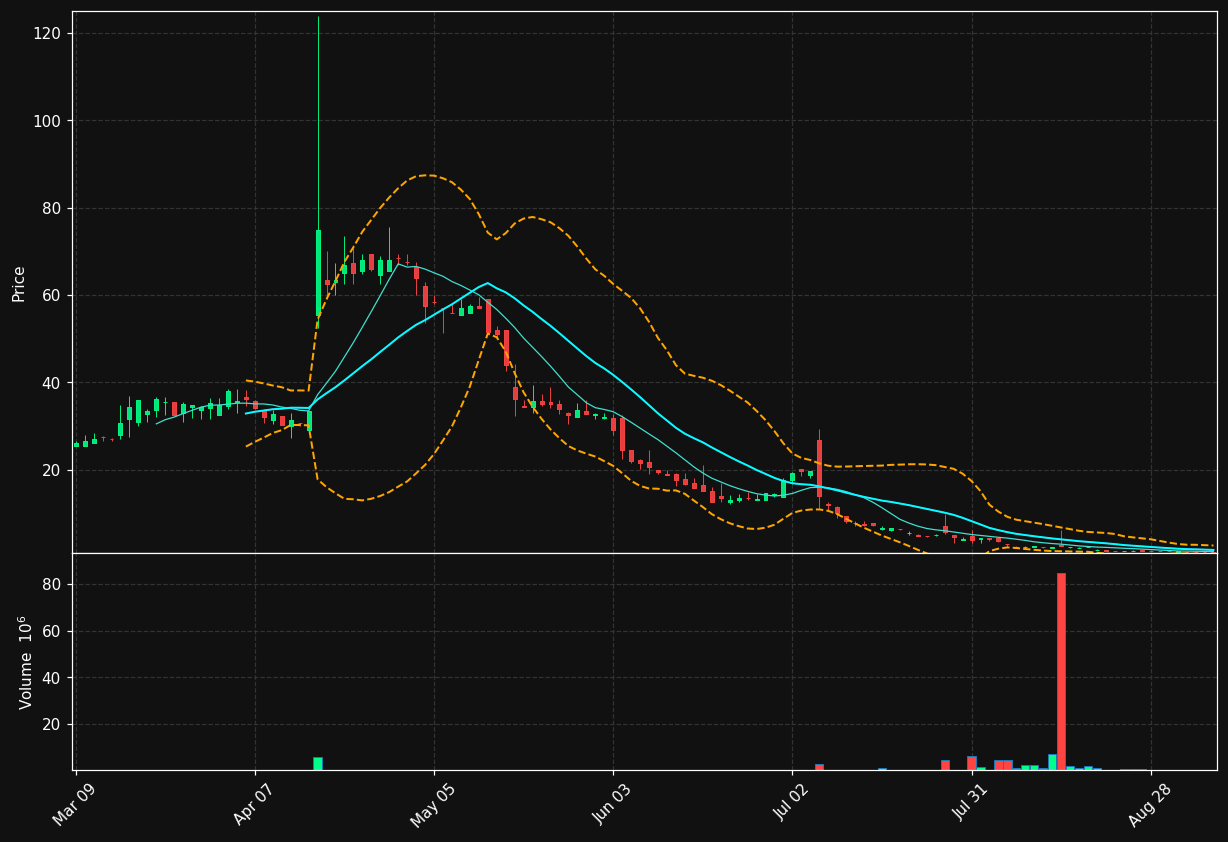Select the "60" tick on the Volume axis

[x=52, y=631]
